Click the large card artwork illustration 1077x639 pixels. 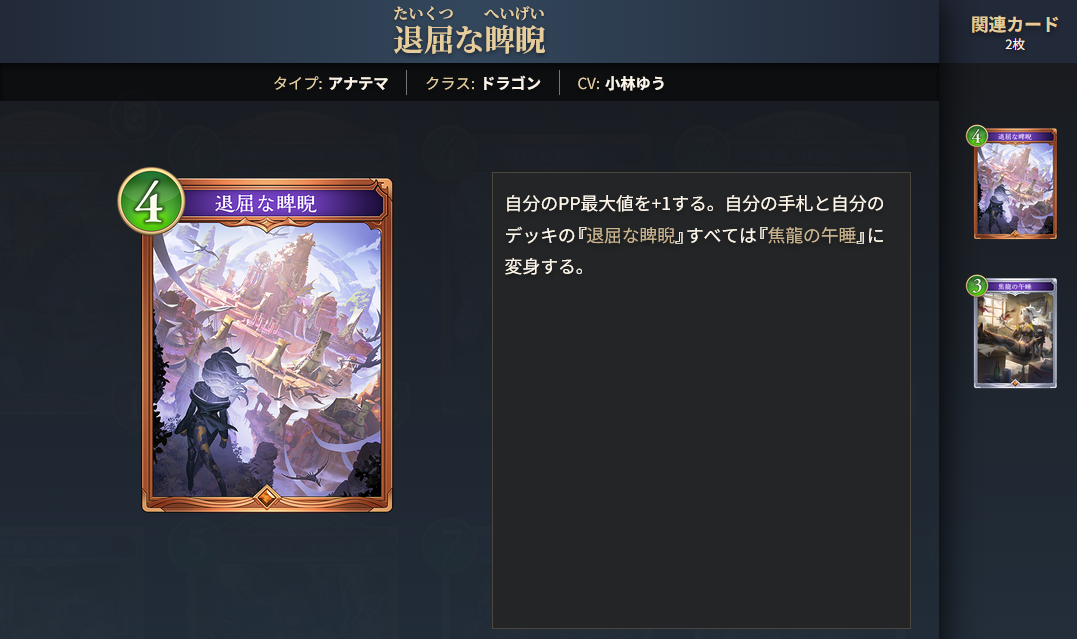pyautogui.click(x=267, y=361)
